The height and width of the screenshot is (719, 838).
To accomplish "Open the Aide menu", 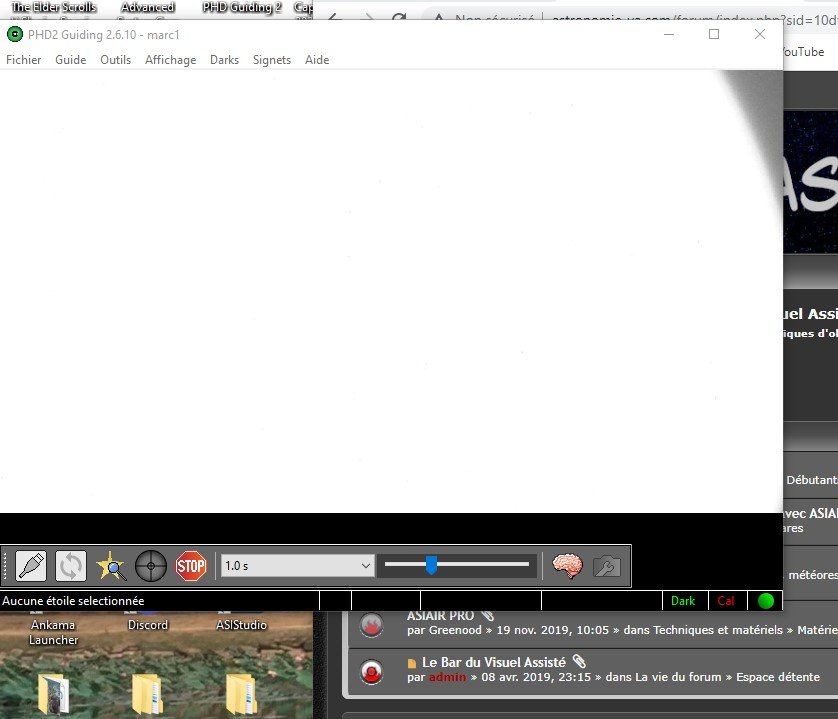I will click(317, 60).
